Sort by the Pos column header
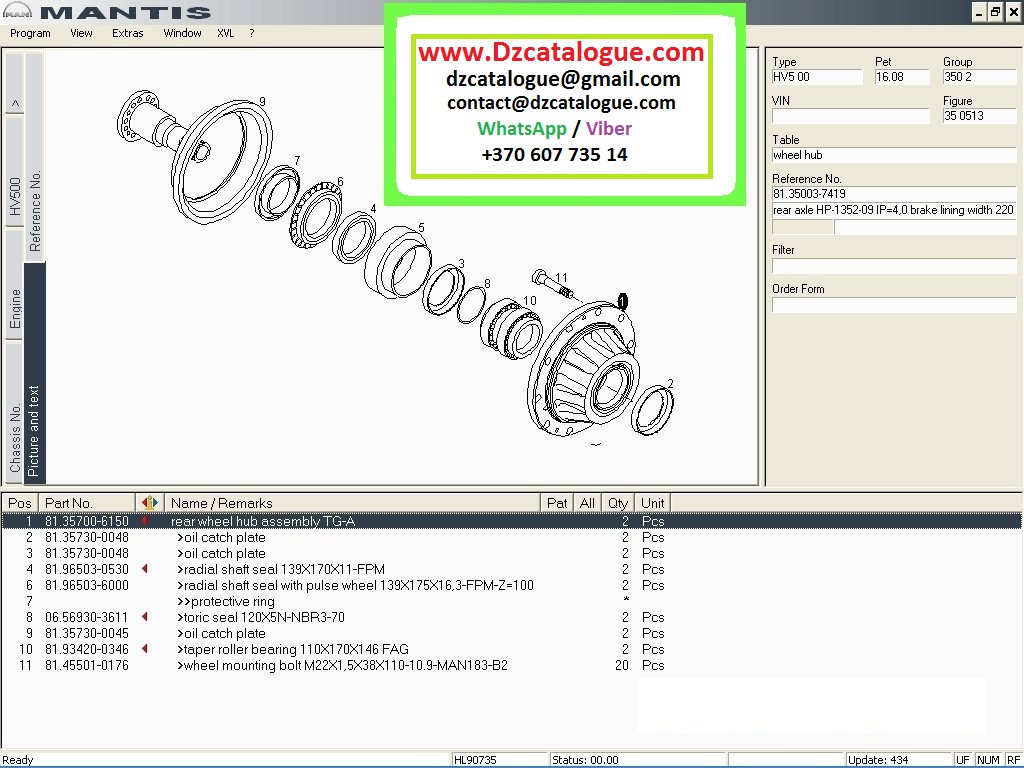The height and width of the screenshot is (768, 1024). (20, 503)
